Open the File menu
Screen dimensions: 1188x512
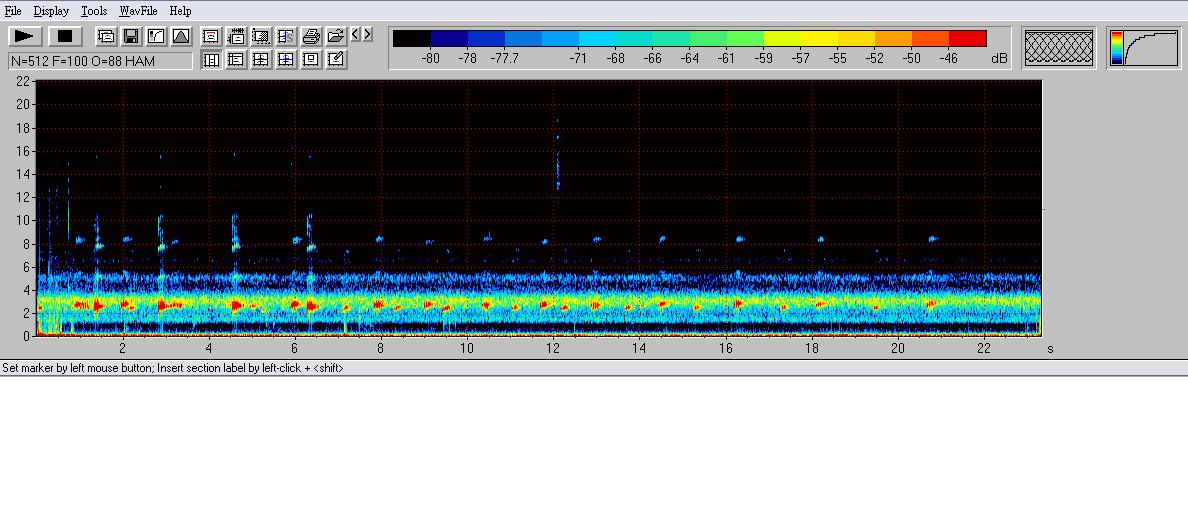[13, 11]
